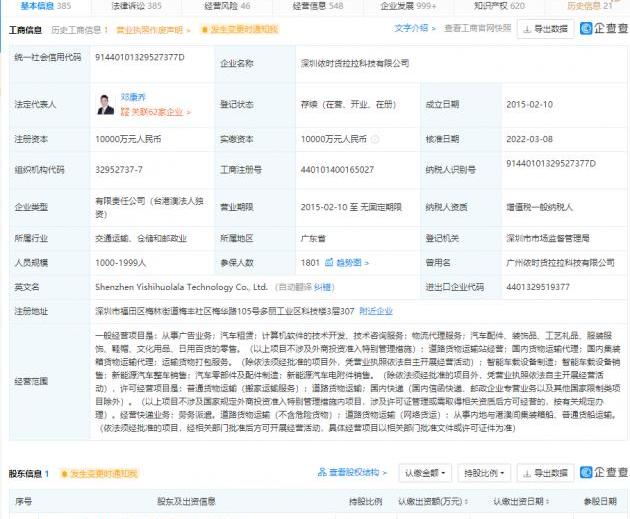The width and height of the screenshot is (630, 519).
Task: Open 文字介绍 link
Action: pos(414,28)
